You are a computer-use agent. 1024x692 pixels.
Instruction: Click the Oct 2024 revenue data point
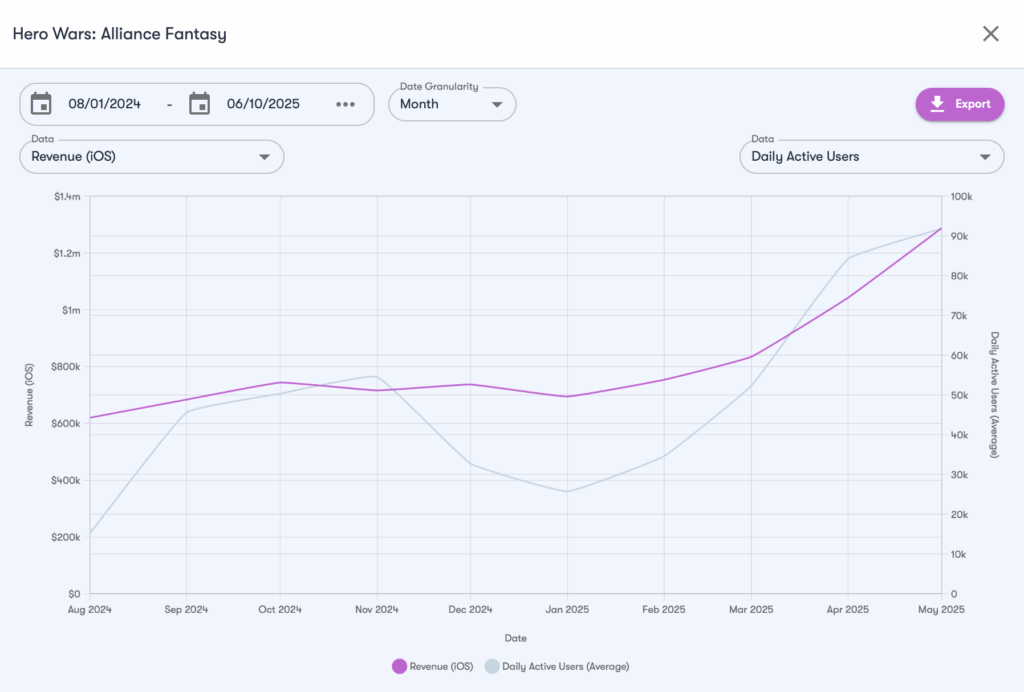click(x=280, y=382)
